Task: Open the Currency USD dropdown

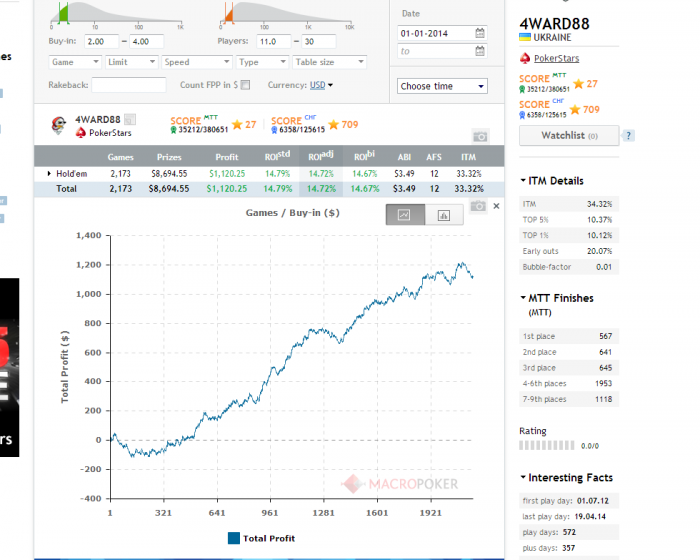Action: 321,85
